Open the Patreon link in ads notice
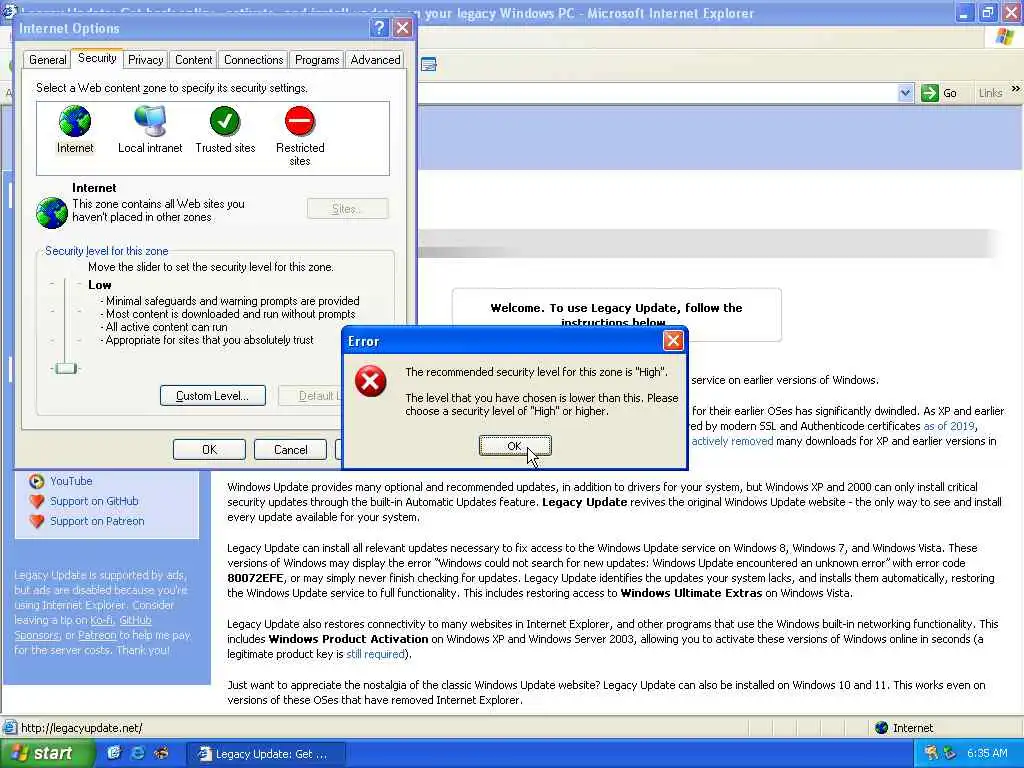This screenshot has height=768, width=1024. point(97,635)
